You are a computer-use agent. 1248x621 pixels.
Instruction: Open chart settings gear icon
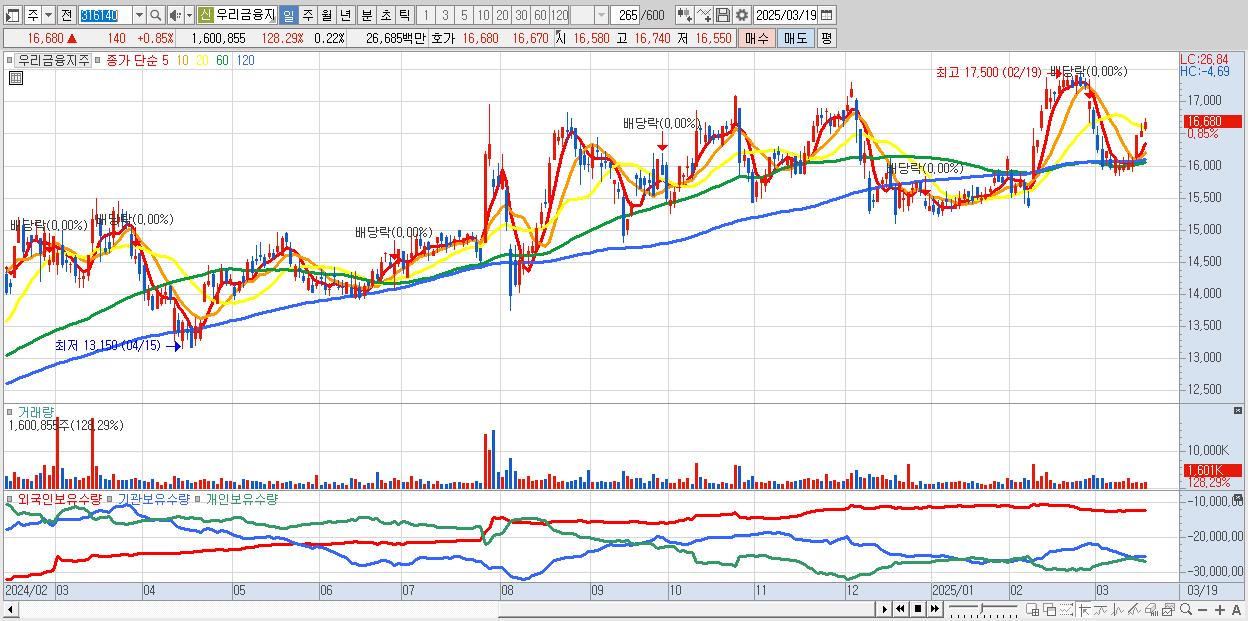741,15
